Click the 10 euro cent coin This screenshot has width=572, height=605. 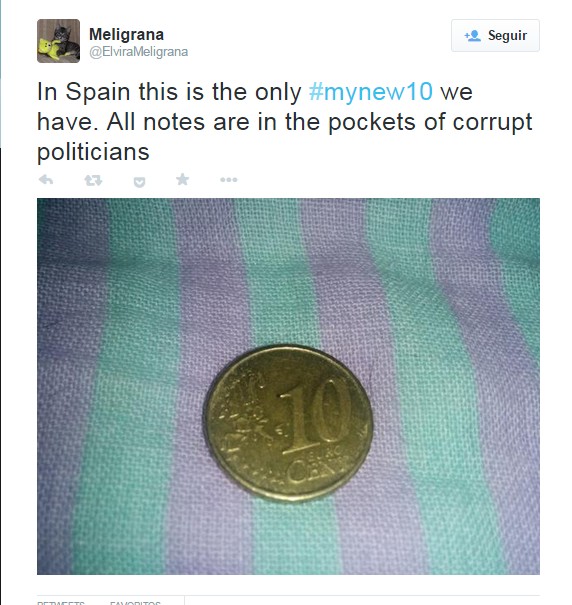click(288, 424)
